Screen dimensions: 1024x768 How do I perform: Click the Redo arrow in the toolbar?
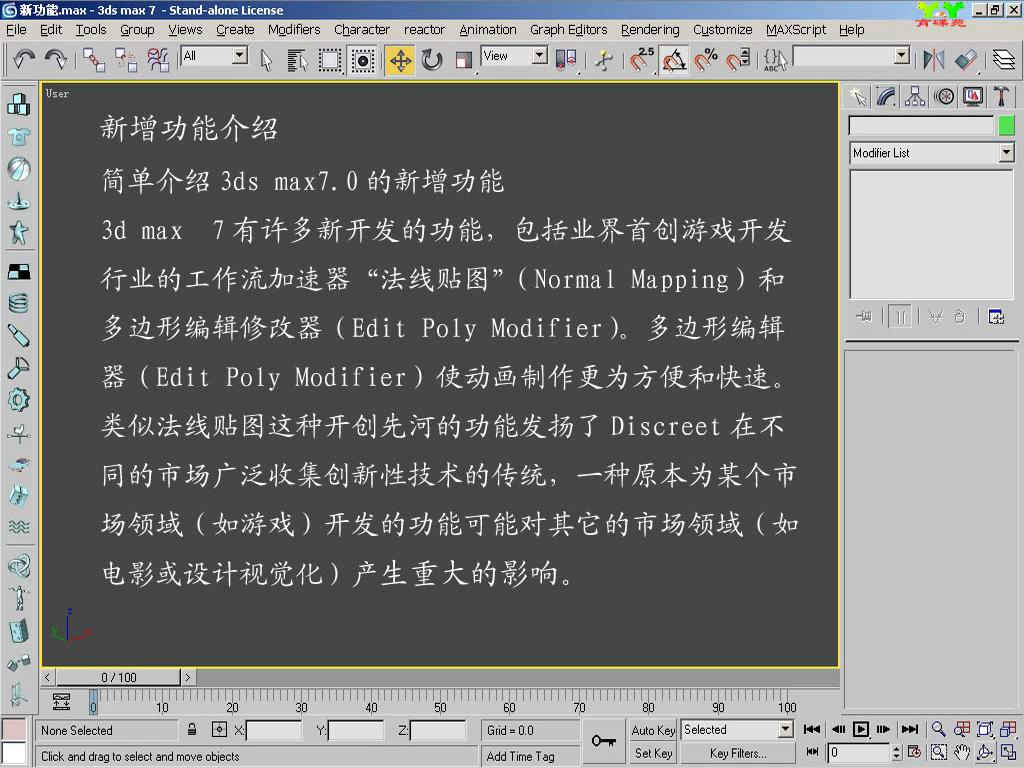click(x=56, y=60)
